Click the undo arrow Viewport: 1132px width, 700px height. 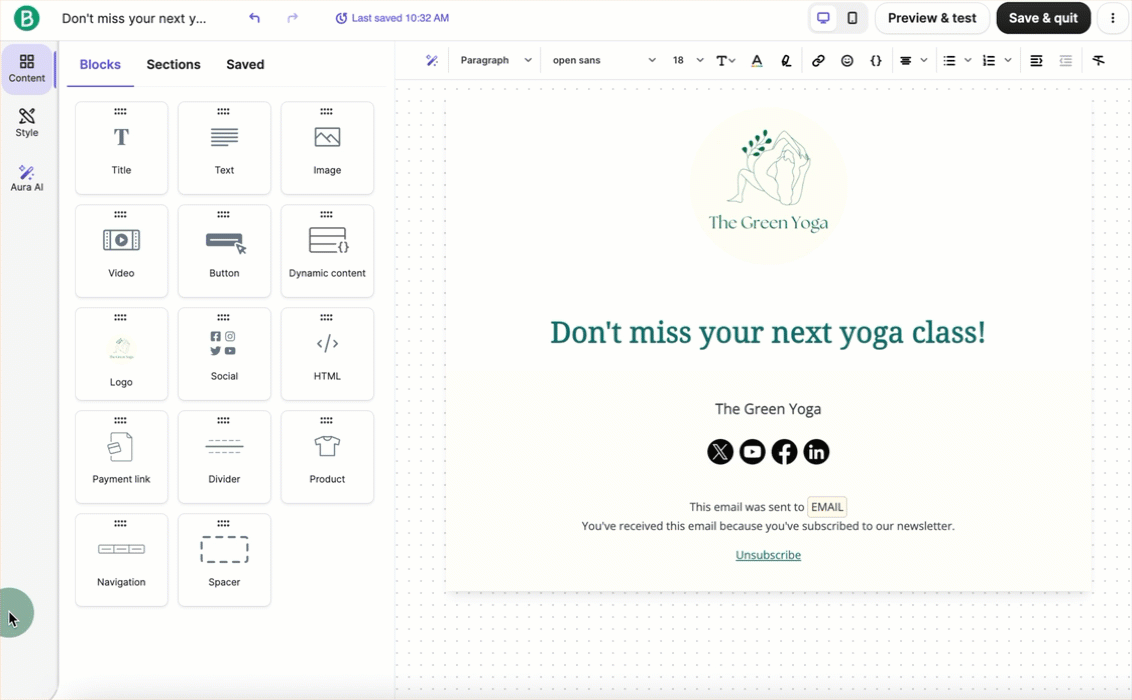click(254, 18)
